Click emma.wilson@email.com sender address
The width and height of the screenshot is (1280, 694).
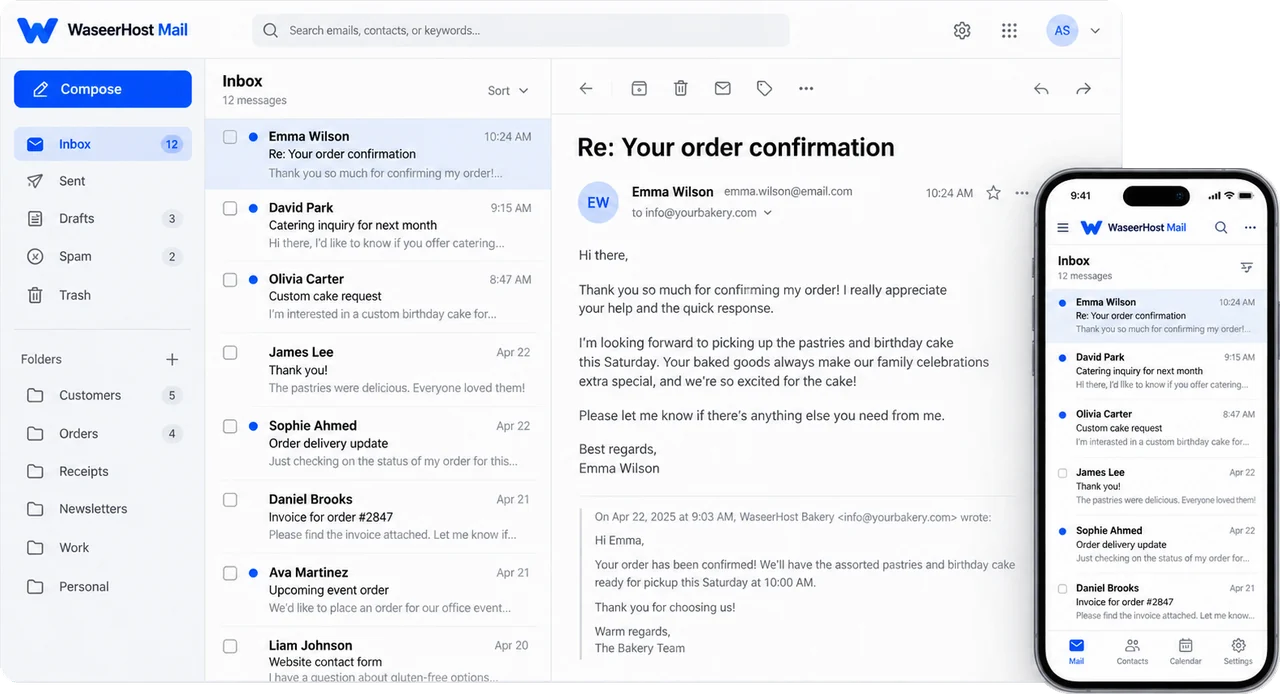(x=788, y=191)
